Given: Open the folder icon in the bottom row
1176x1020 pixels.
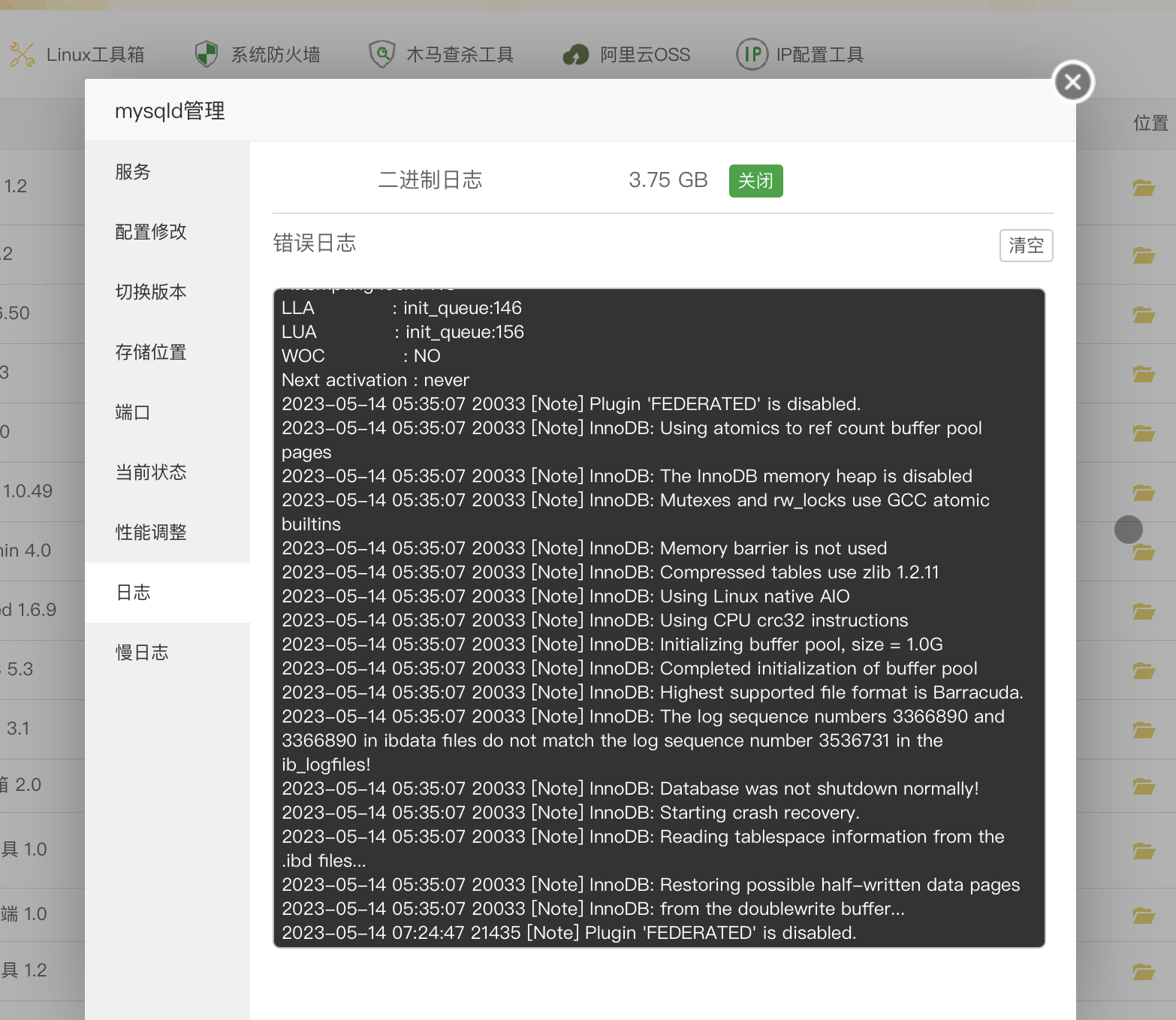Looking at the screenshot, I should pyautogui.click(x=1144, y=972).
